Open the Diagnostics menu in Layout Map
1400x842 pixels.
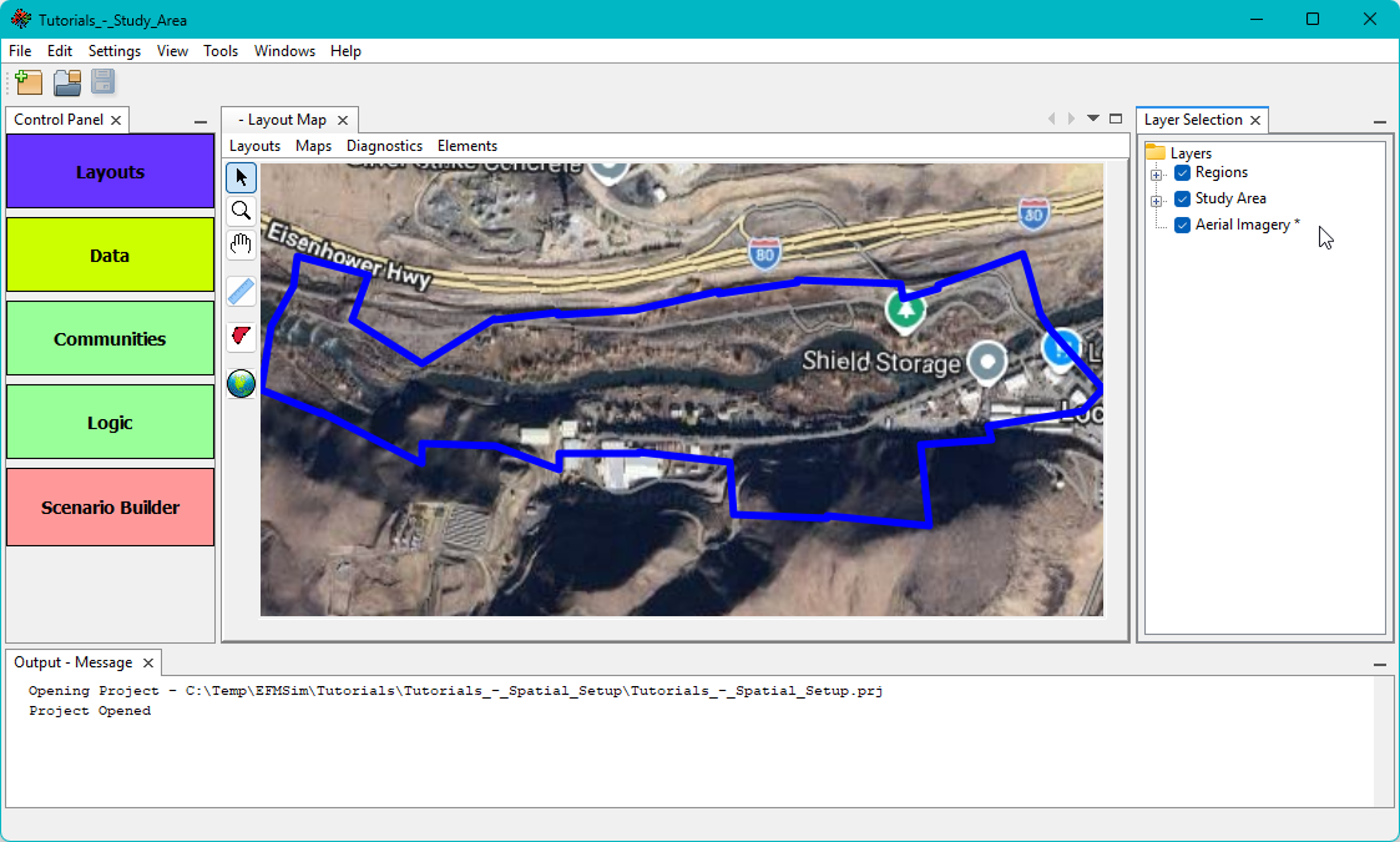tap(384, 146)
